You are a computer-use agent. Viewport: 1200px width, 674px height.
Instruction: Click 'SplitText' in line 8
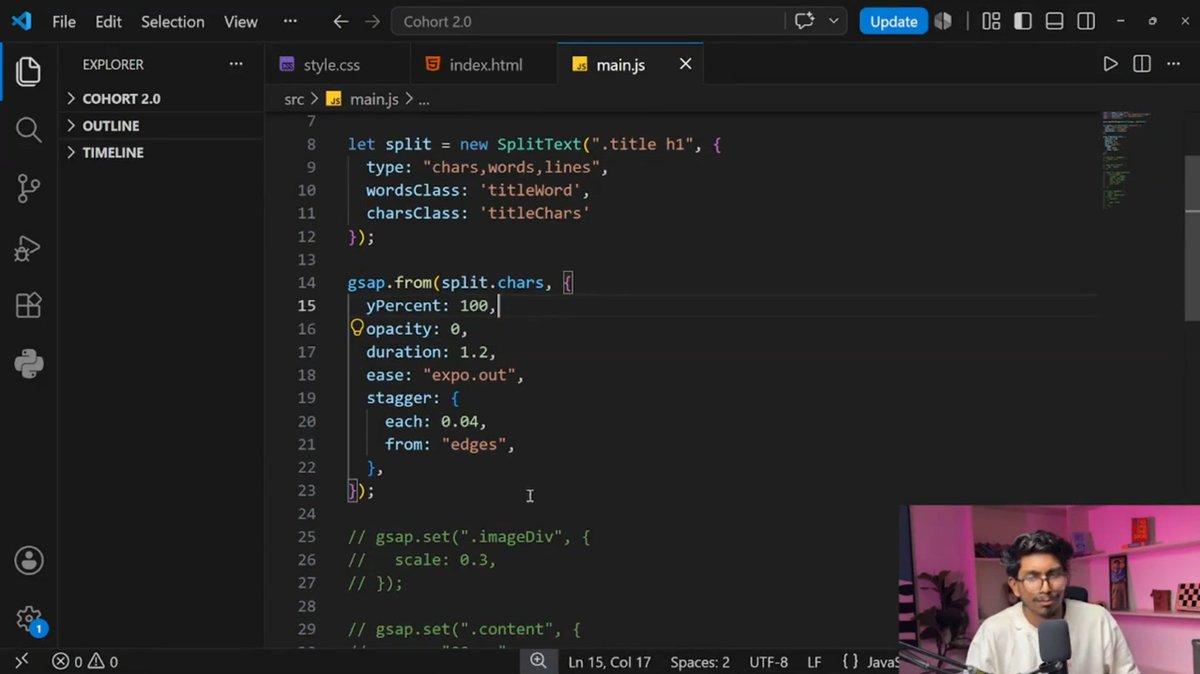click(539, 144)
